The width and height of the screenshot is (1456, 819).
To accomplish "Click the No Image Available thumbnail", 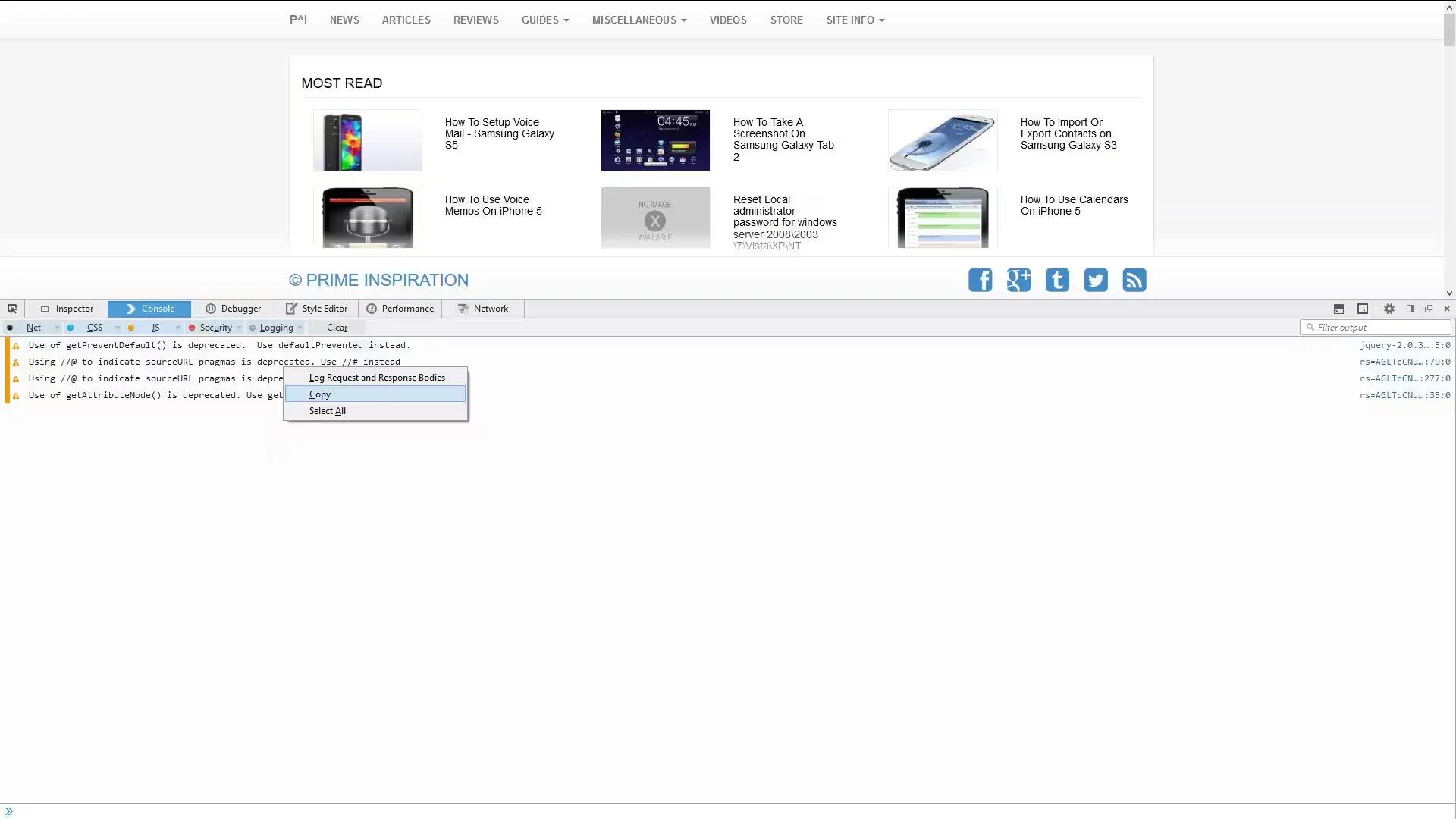I will tap(655, 218).
